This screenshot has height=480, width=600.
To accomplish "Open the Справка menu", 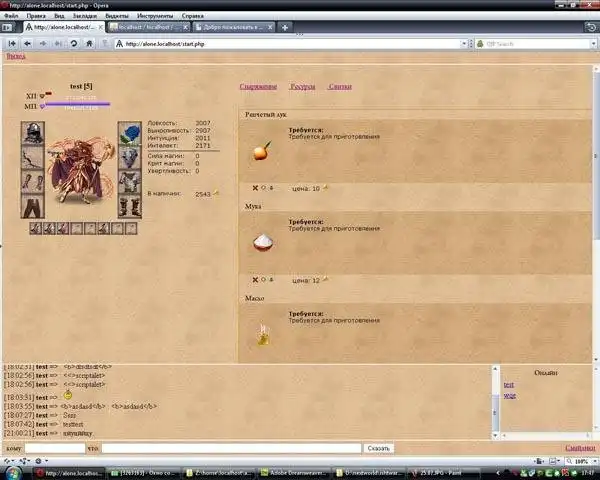I will click(192, 16).
